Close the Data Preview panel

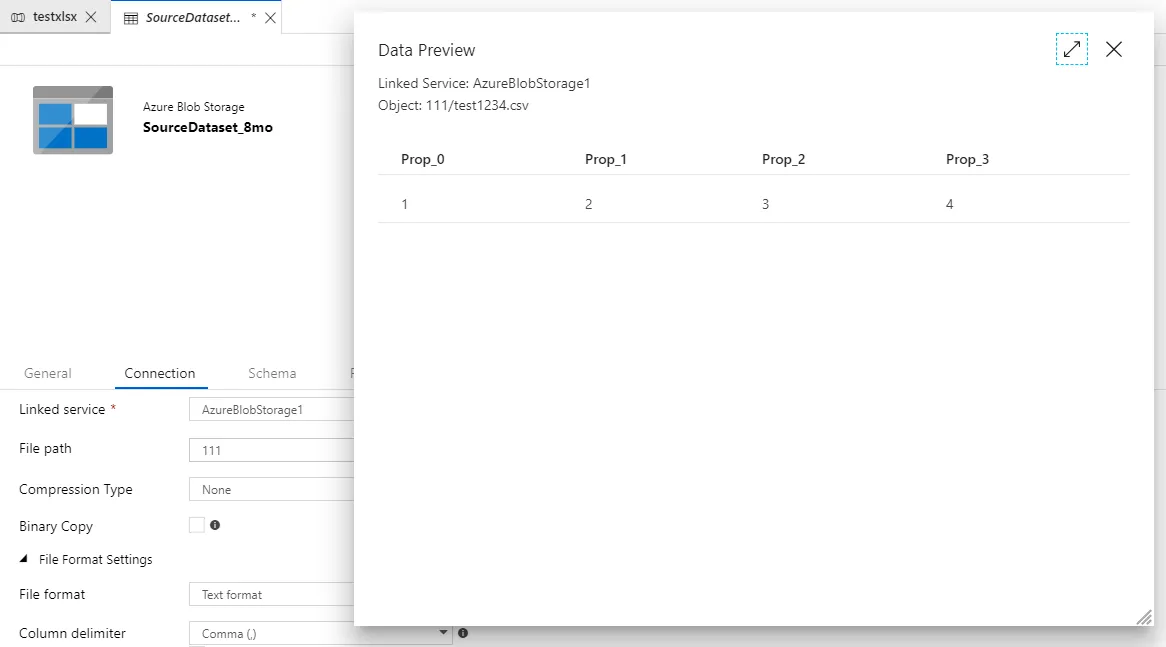point(1114,49)
